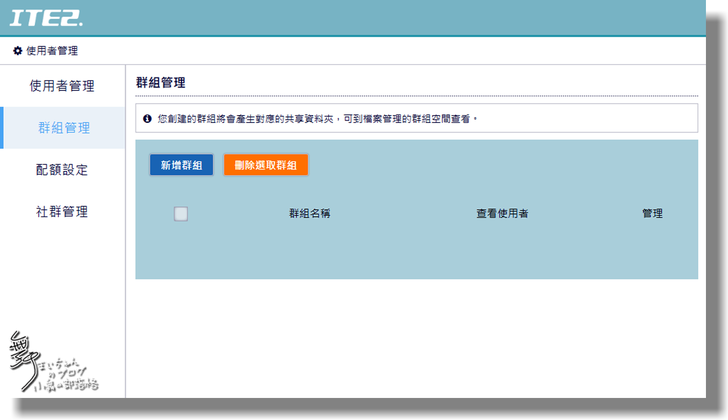Screen dimensions: 728x420
Task: Click the 管理 column header
Action: [652, 214]
